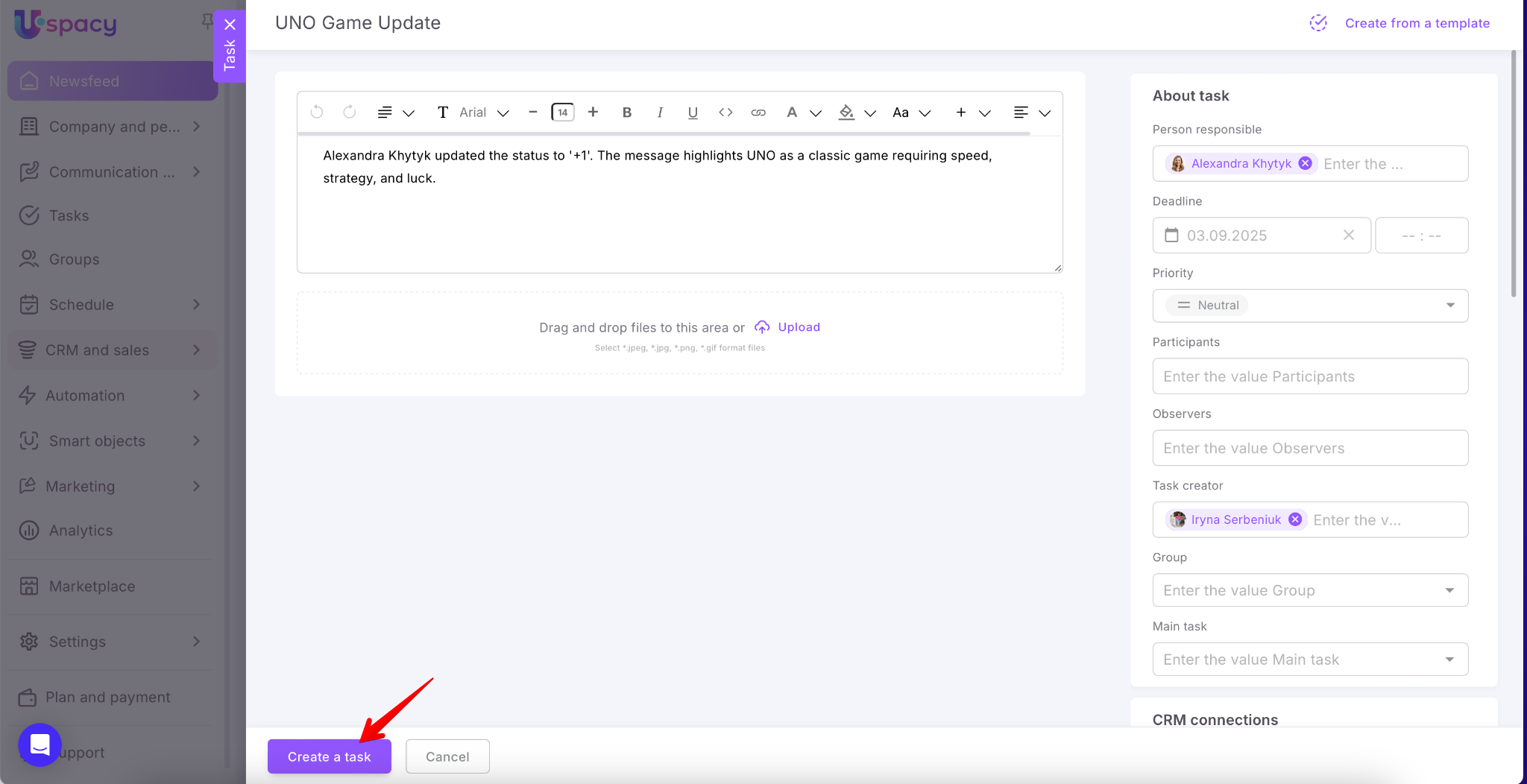This screenshot has height=784, width=1527.
Task: Click the Create a task button
Action: 329,756
